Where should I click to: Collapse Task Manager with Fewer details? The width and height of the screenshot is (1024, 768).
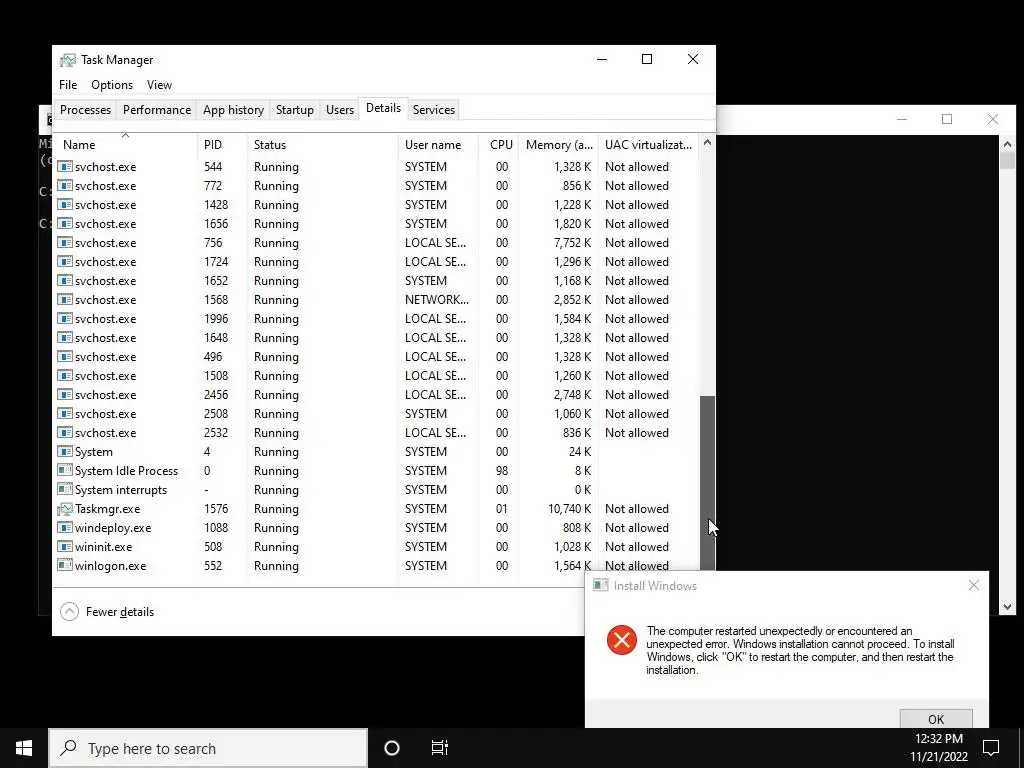(x=107, y=612)
